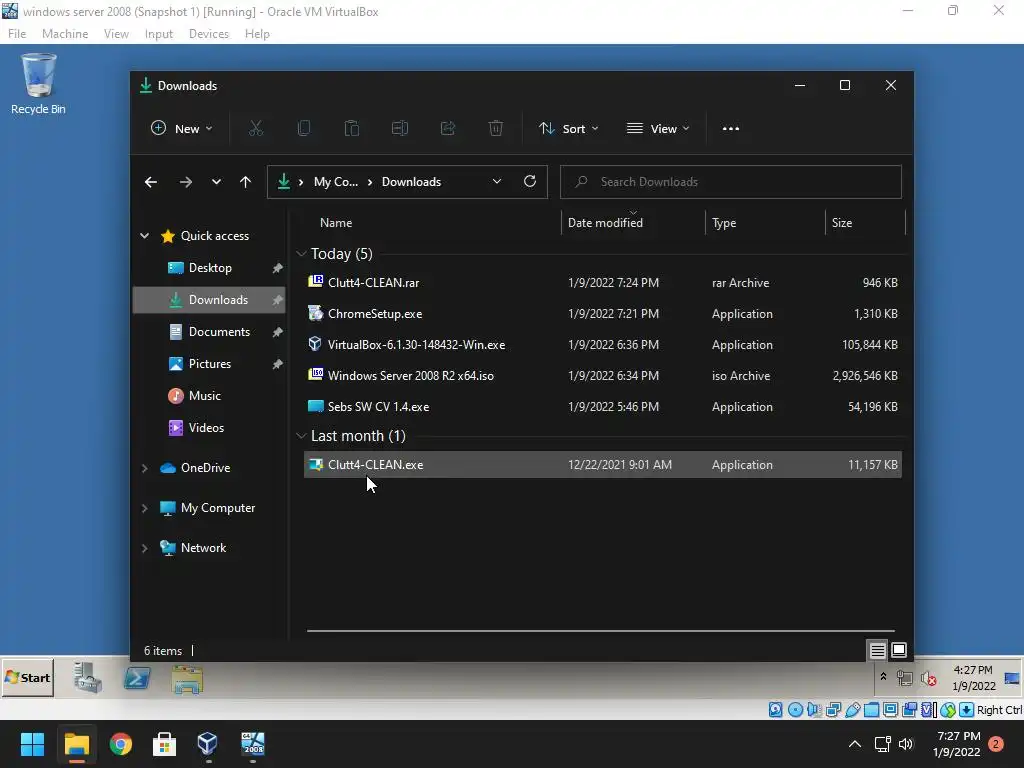
Task: Expand the Network tree node
Action: 144,548
